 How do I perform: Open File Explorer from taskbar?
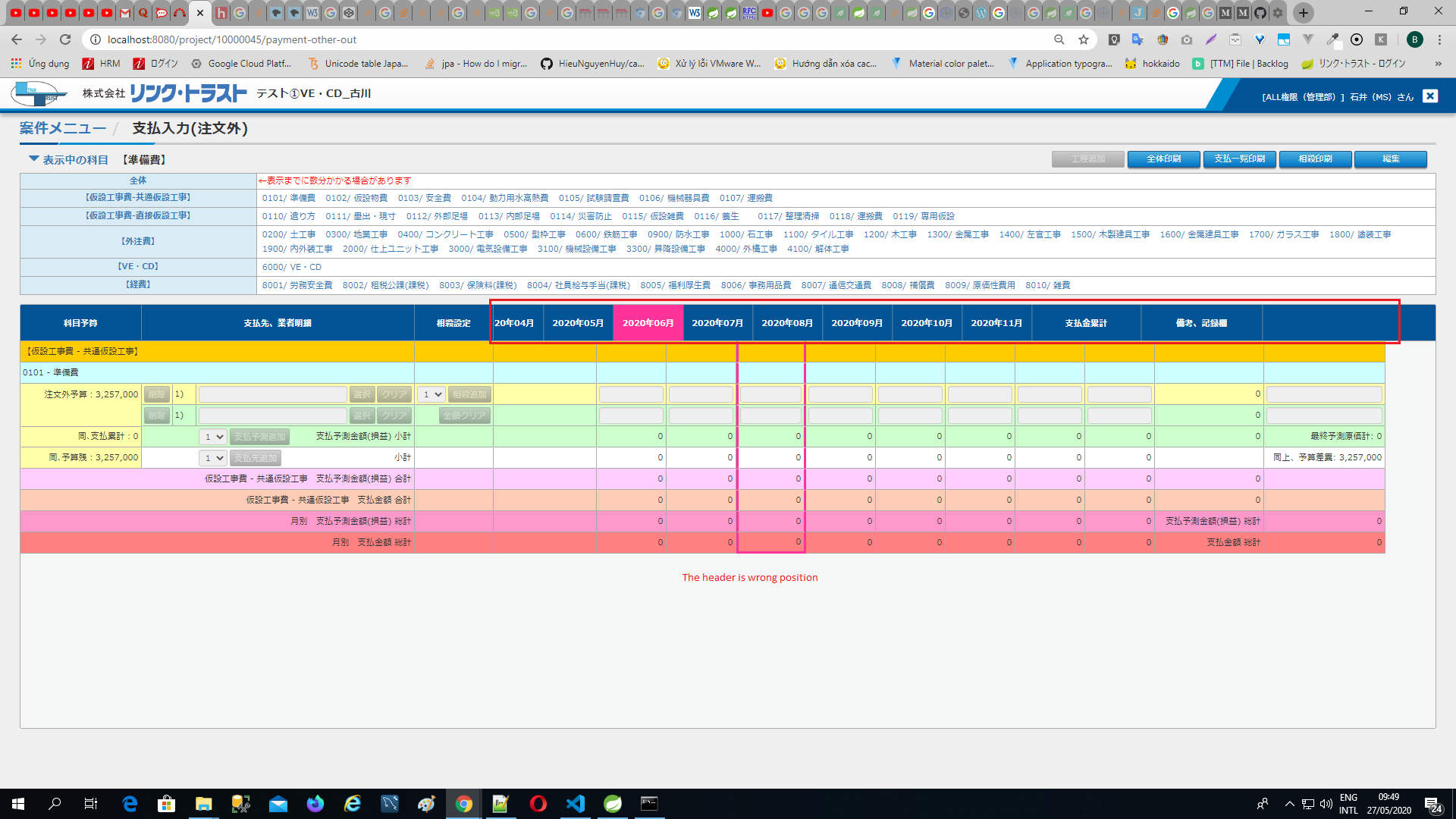pyautogui.click(x=204, y=804)
